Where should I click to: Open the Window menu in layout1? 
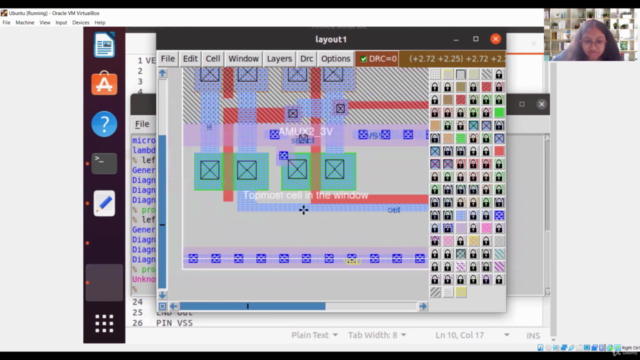(x=243, y=59)
